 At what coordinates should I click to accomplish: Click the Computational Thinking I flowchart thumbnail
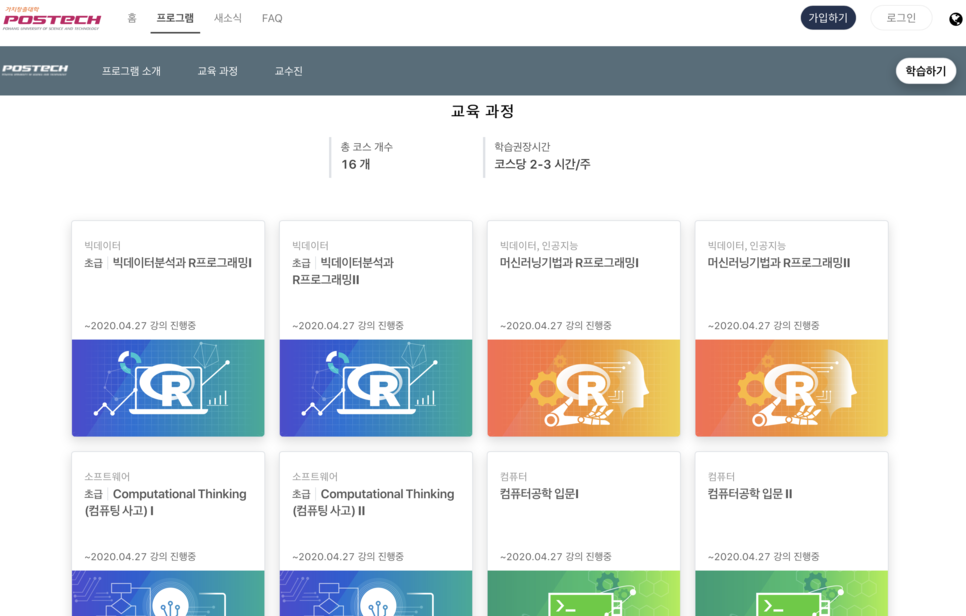(168, 593)
